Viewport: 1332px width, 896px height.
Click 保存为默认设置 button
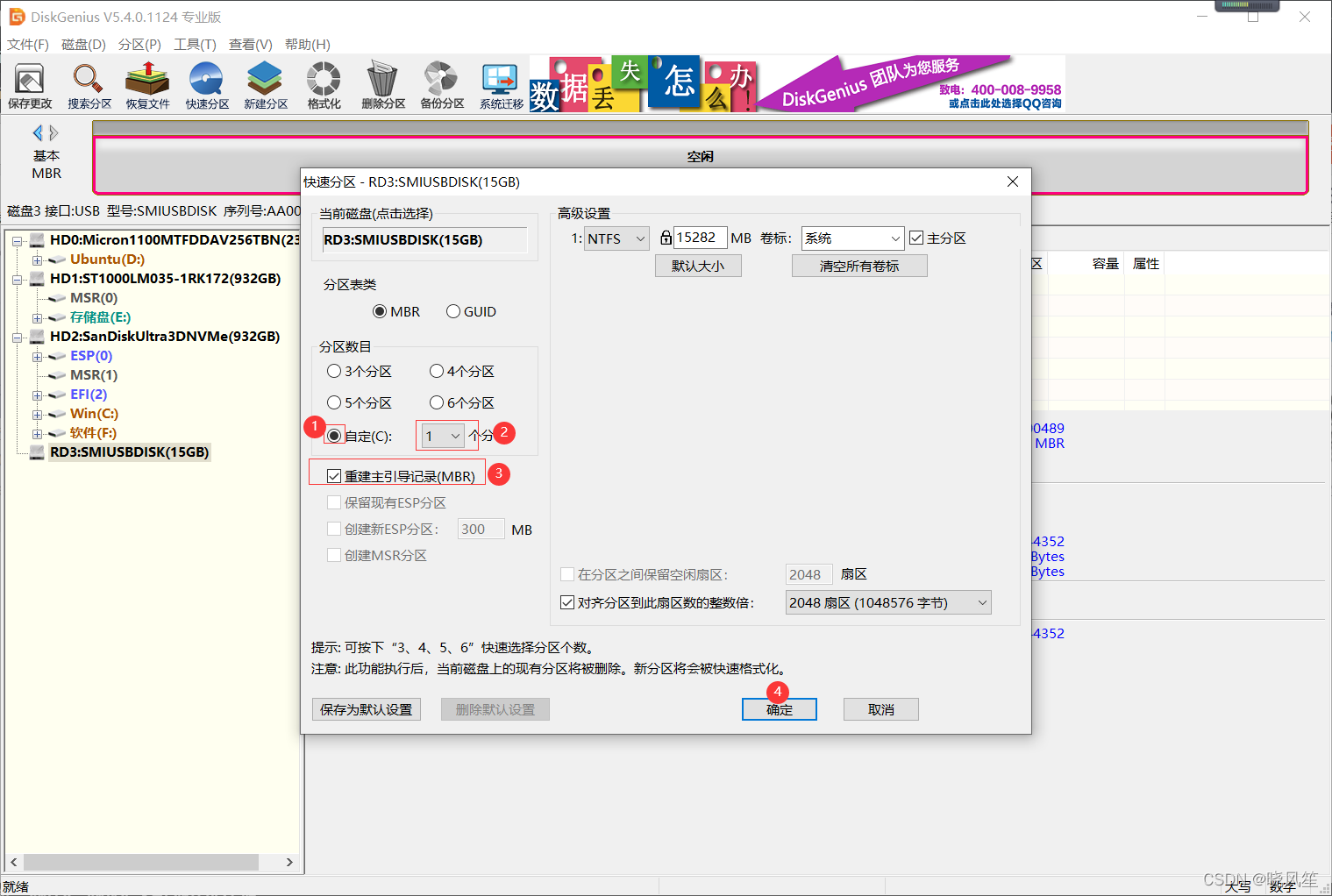point(366,709)
